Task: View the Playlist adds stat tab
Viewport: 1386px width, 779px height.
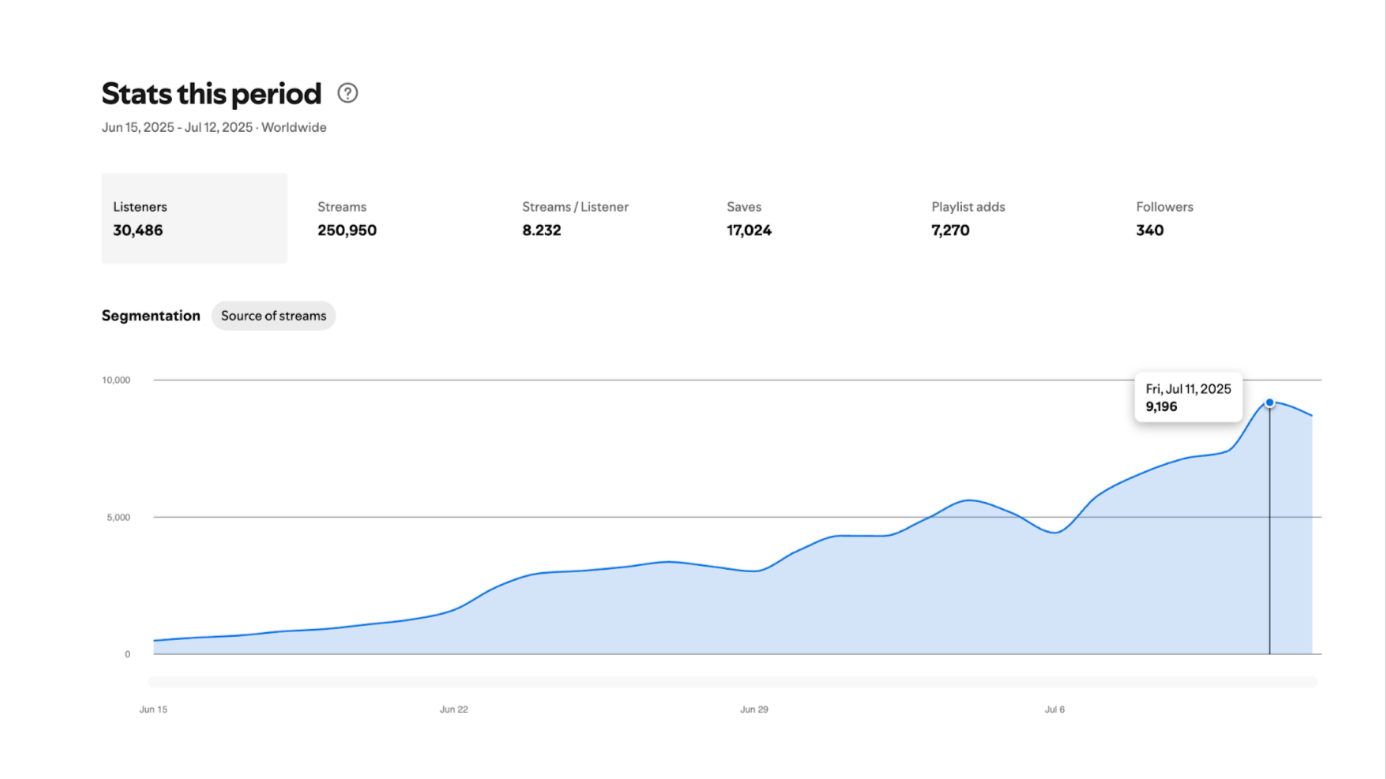Action: [x=1012, y=218]
